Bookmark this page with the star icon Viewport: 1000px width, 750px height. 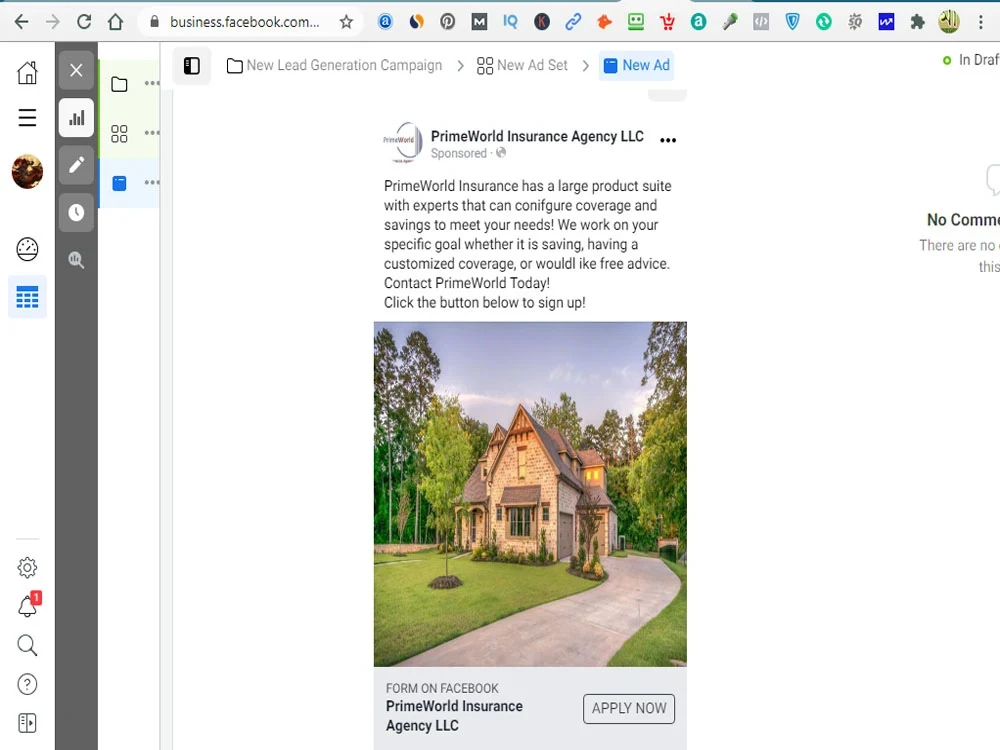(x=346, y=22)
